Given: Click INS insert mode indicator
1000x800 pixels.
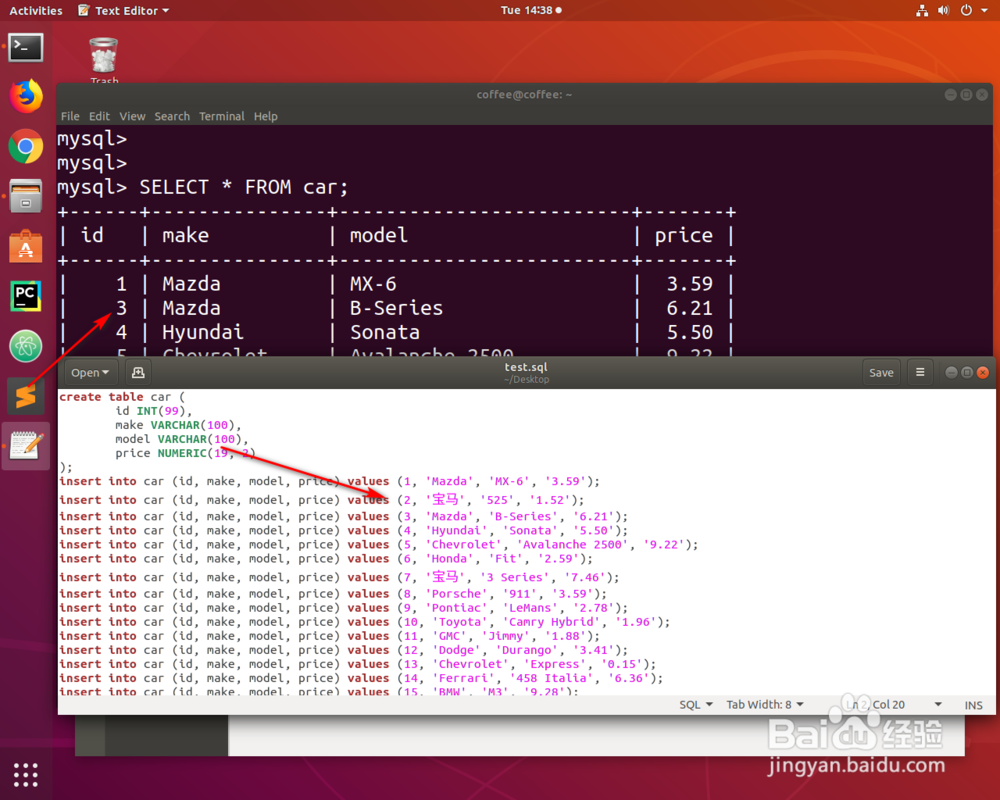Looking at the screenshot, I should pos(973,705).
